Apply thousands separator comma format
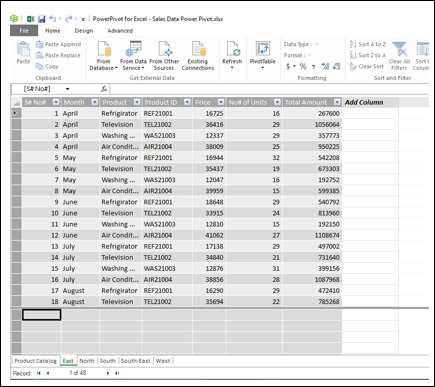435x387 pixels. click(313, 67)
